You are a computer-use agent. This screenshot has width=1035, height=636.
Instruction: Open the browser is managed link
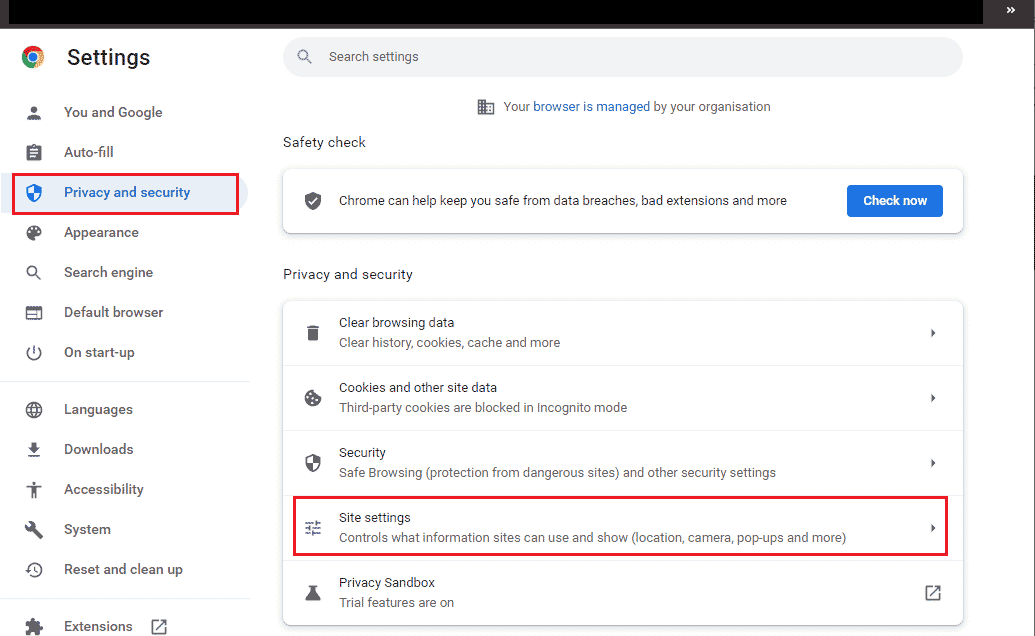[x=591, y=107]
